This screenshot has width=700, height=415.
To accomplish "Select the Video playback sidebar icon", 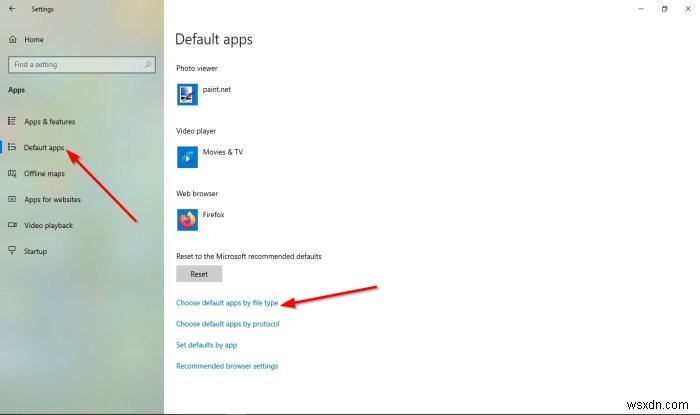I will point(12,225).
